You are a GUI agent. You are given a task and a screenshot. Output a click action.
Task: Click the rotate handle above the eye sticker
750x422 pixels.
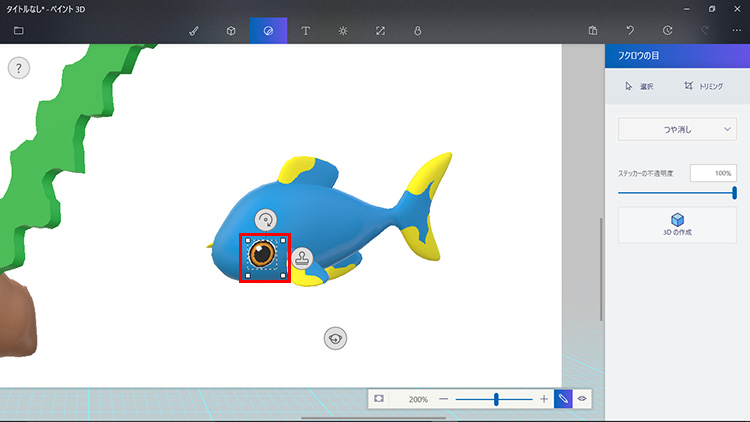click(x=265, y=220)
